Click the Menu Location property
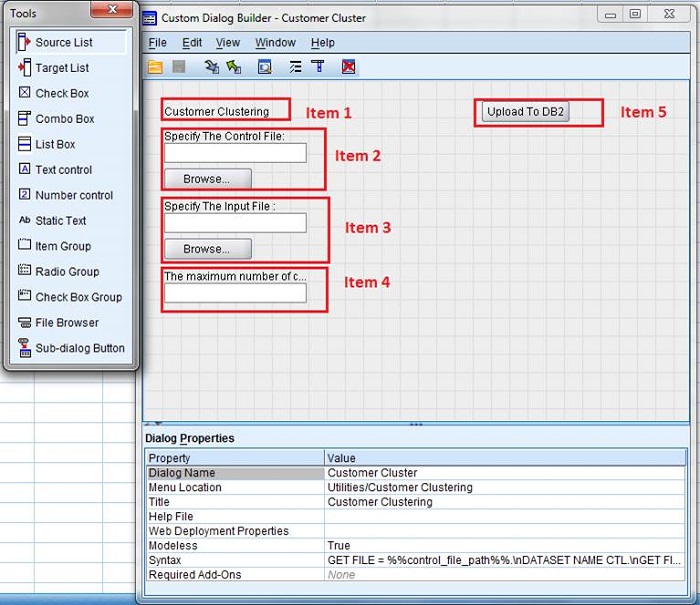Viewport: 700px width, 605px height. click(x=236, y=487)
